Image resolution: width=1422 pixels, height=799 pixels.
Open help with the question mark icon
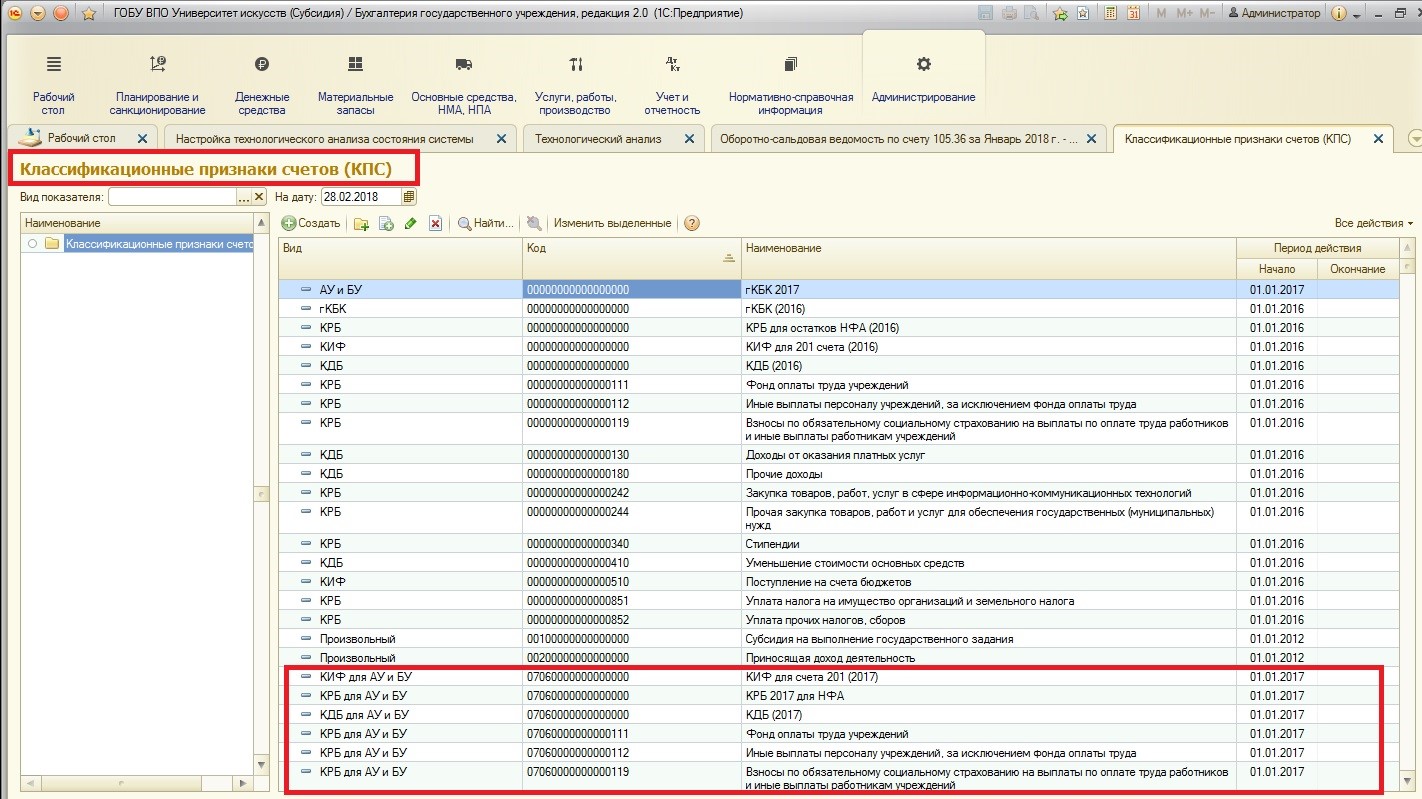[691, 224]
